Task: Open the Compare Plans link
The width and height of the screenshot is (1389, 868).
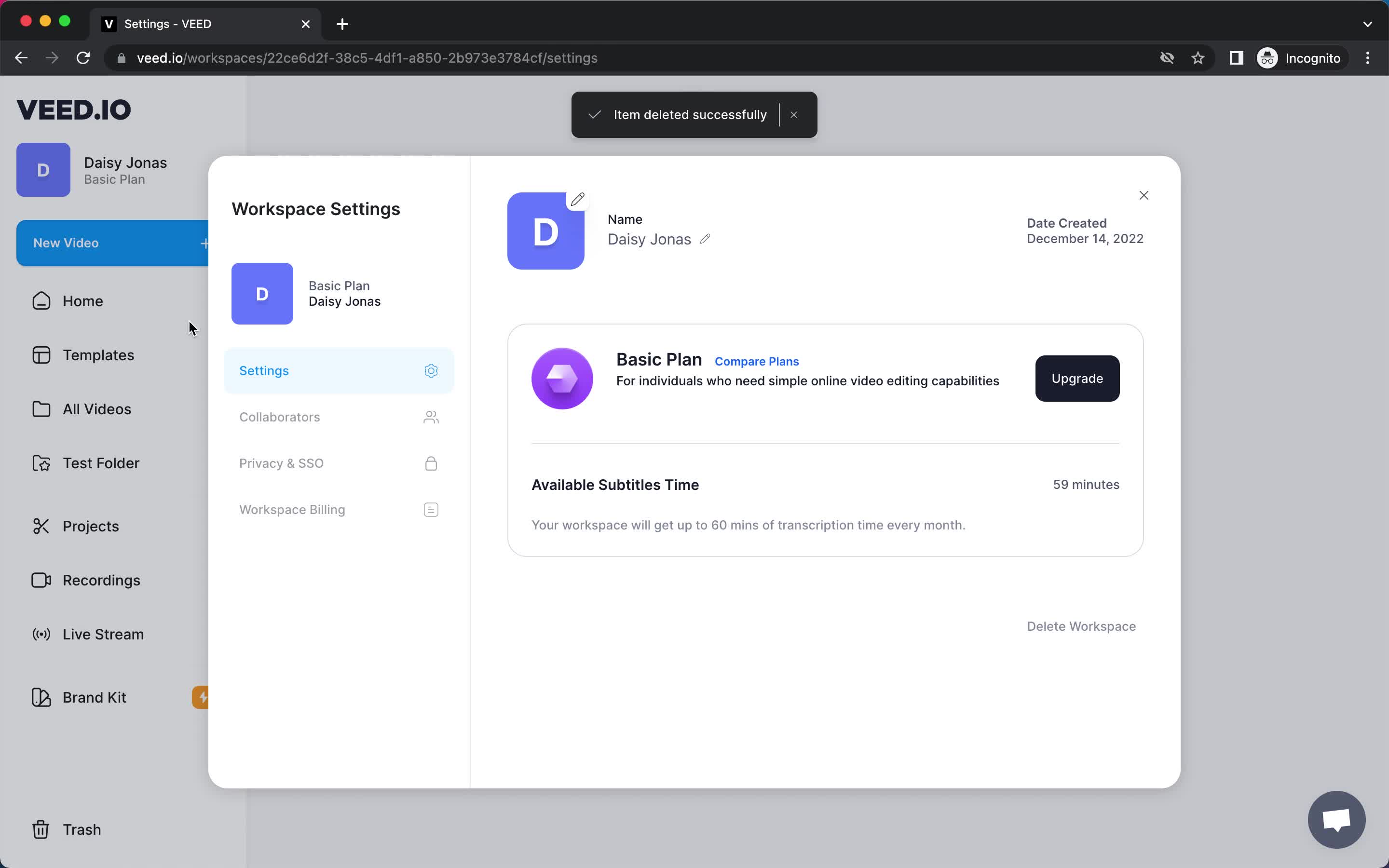Action: pos(757,362)
